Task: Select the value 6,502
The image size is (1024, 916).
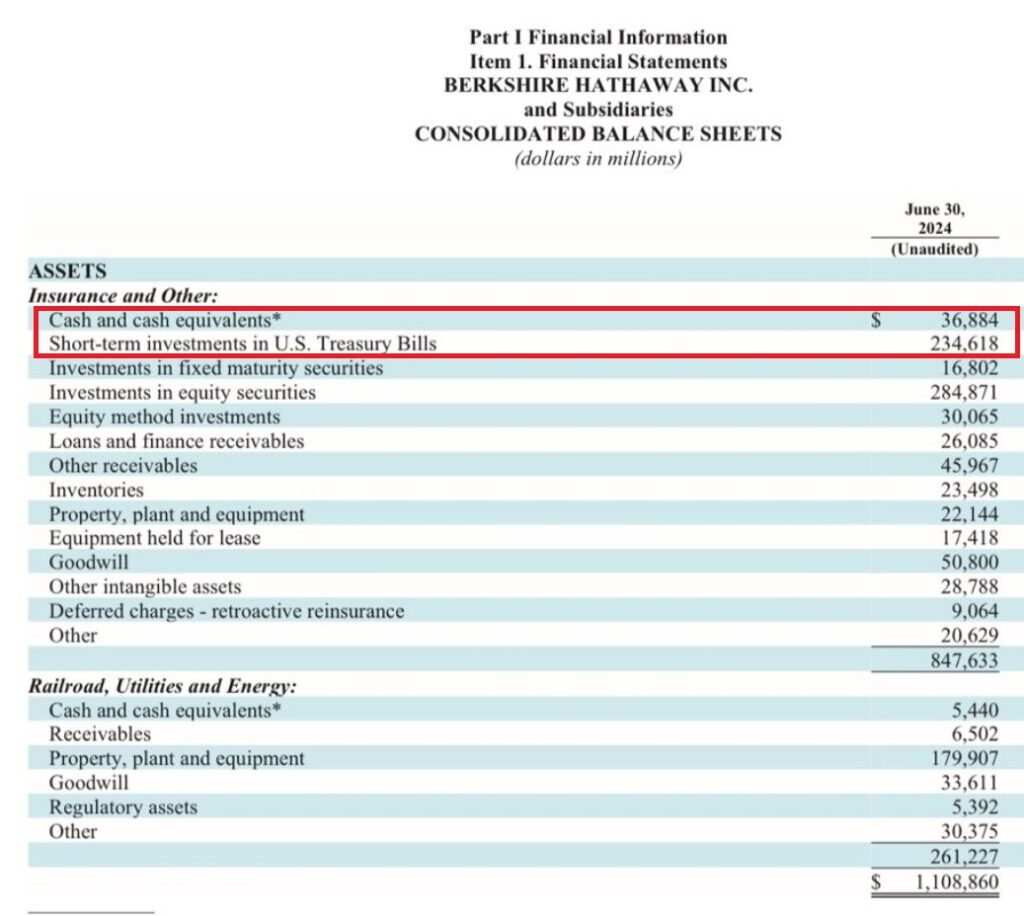Action: pos(974,734)
